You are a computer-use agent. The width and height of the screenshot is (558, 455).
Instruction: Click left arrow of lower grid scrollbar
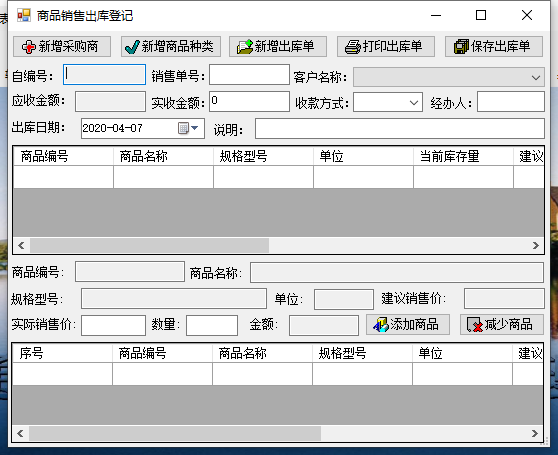click(x=20, y=433)
